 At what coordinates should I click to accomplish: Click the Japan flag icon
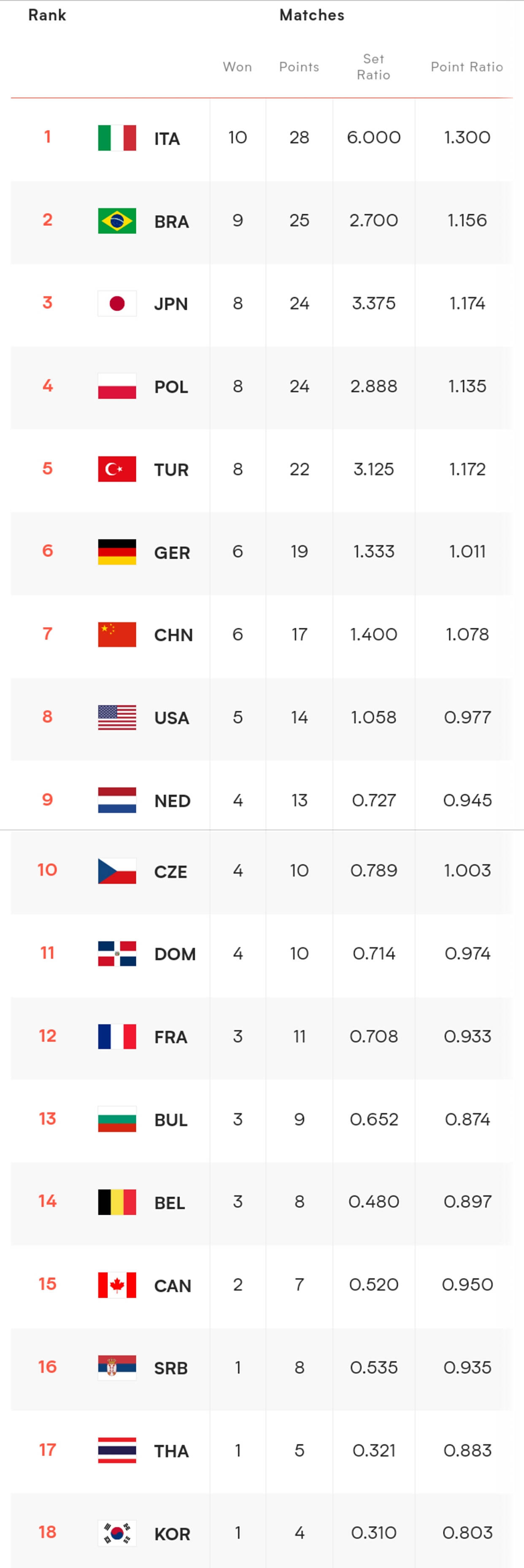tap(117, 304)
